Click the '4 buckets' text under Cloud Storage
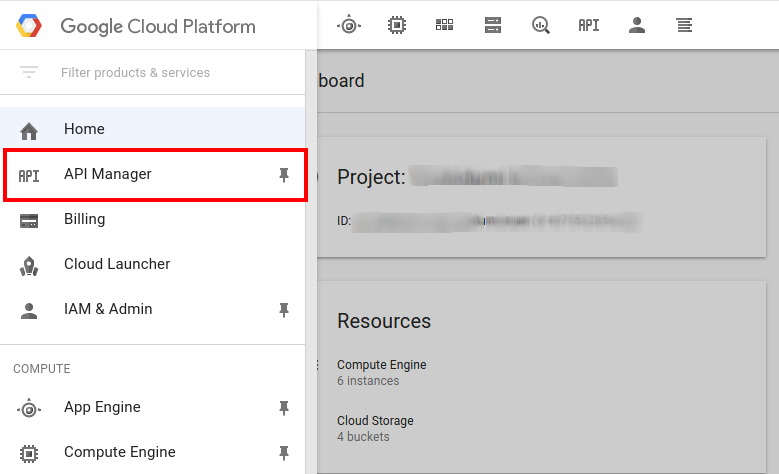 click(x=363, y=437)
